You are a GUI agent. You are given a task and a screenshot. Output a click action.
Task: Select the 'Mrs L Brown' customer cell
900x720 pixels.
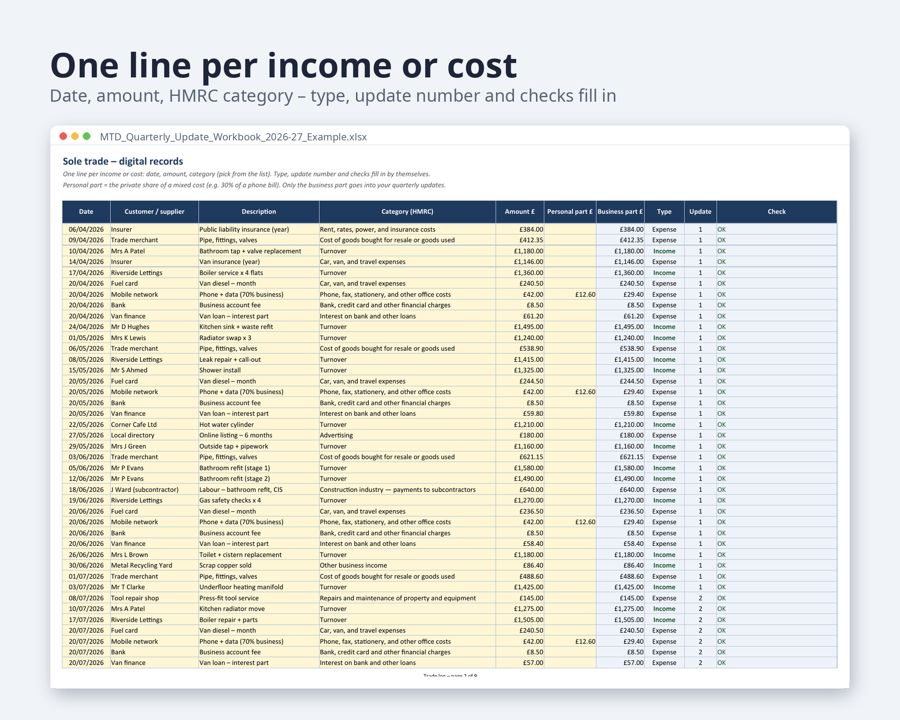coord(154,555)
